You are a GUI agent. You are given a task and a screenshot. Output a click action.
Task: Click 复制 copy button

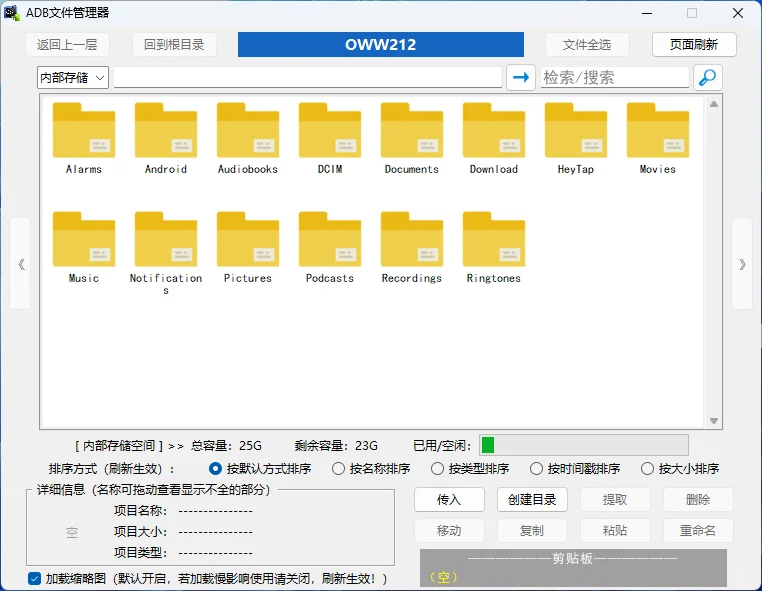(x=532, y=531)
